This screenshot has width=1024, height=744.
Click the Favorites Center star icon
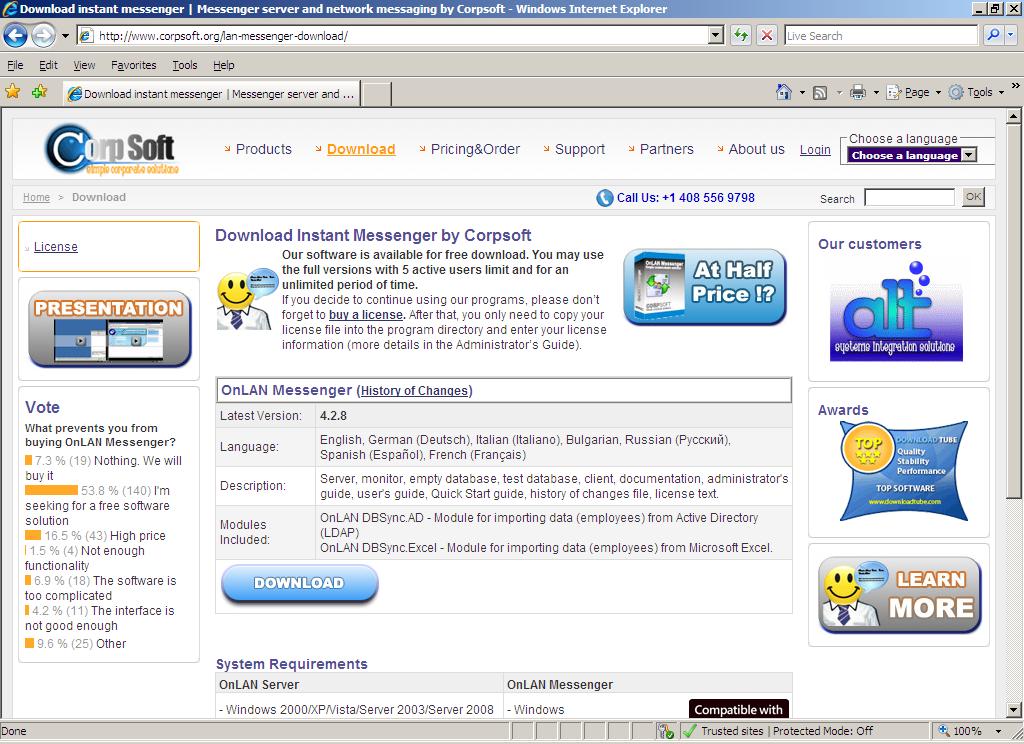click(13, 92)
